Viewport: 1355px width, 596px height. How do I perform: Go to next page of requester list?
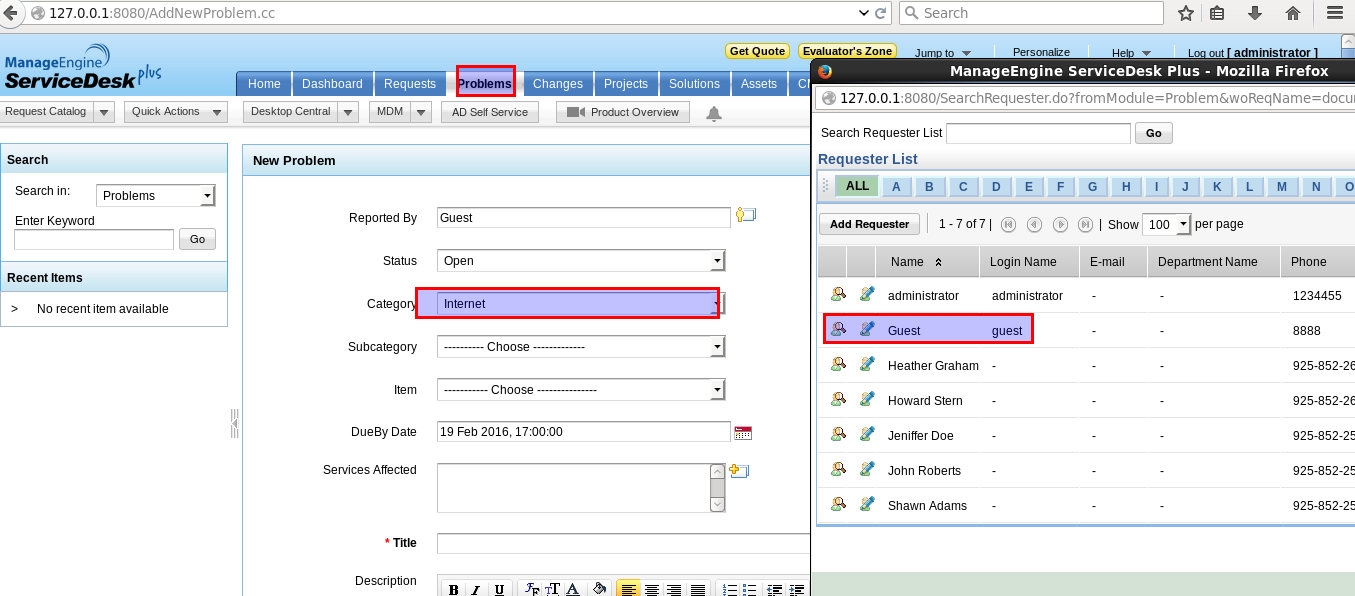coord(1060,225)
